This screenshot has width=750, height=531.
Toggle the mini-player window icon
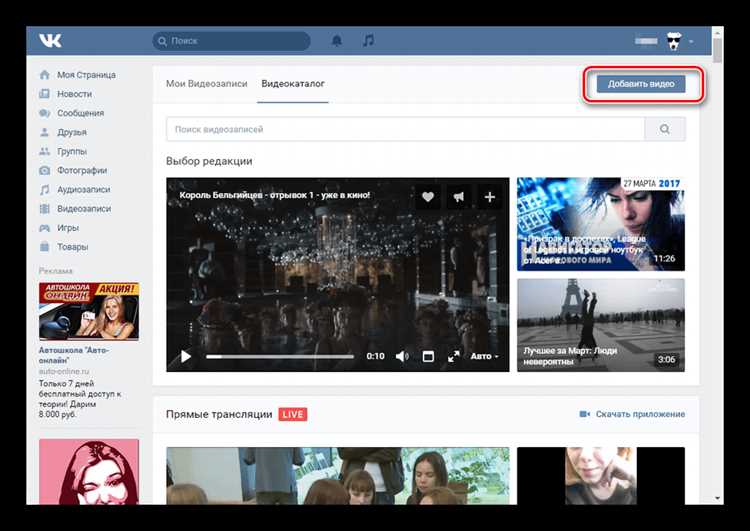428,356
